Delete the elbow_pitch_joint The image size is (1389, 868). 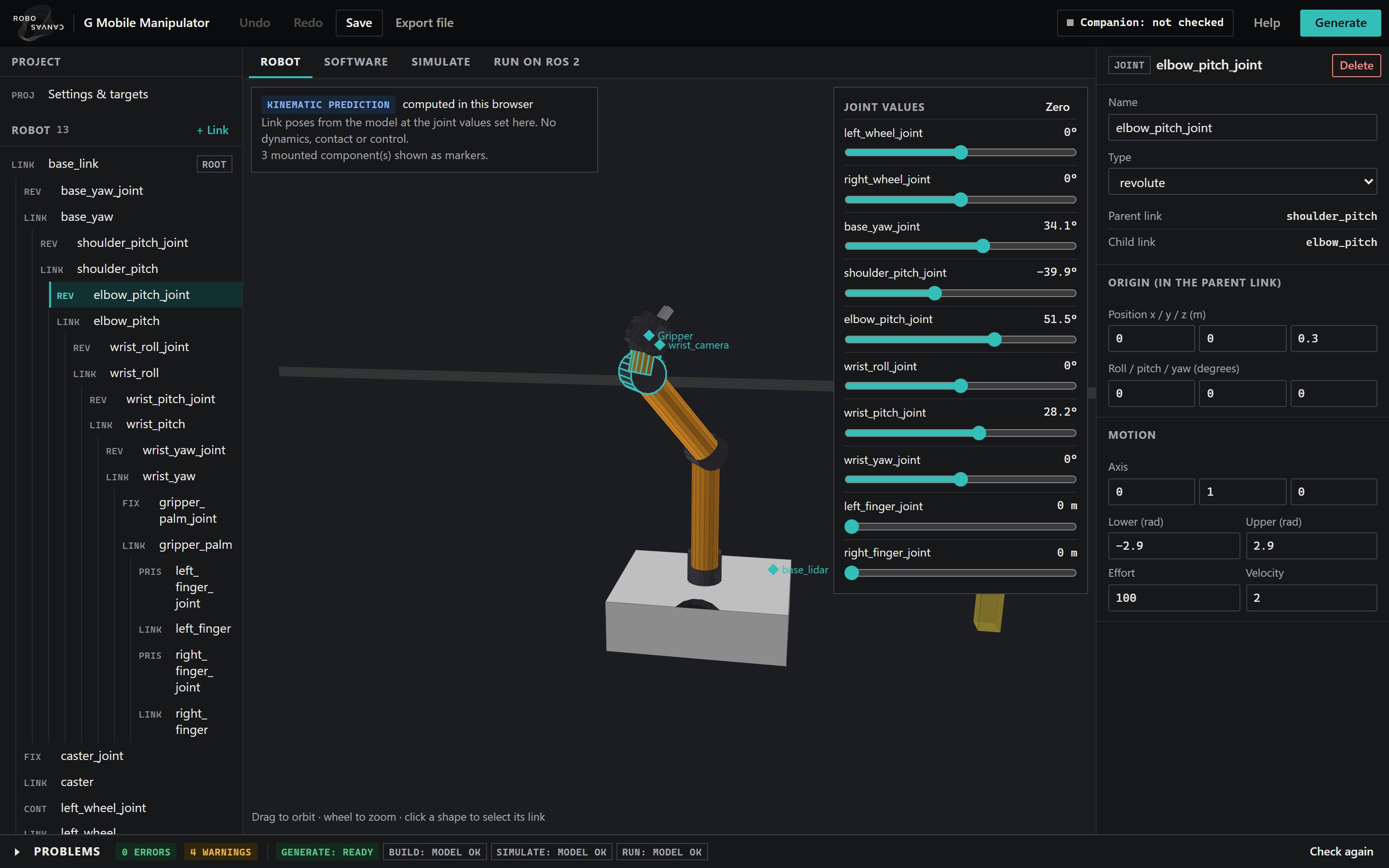click(1356, 66)
